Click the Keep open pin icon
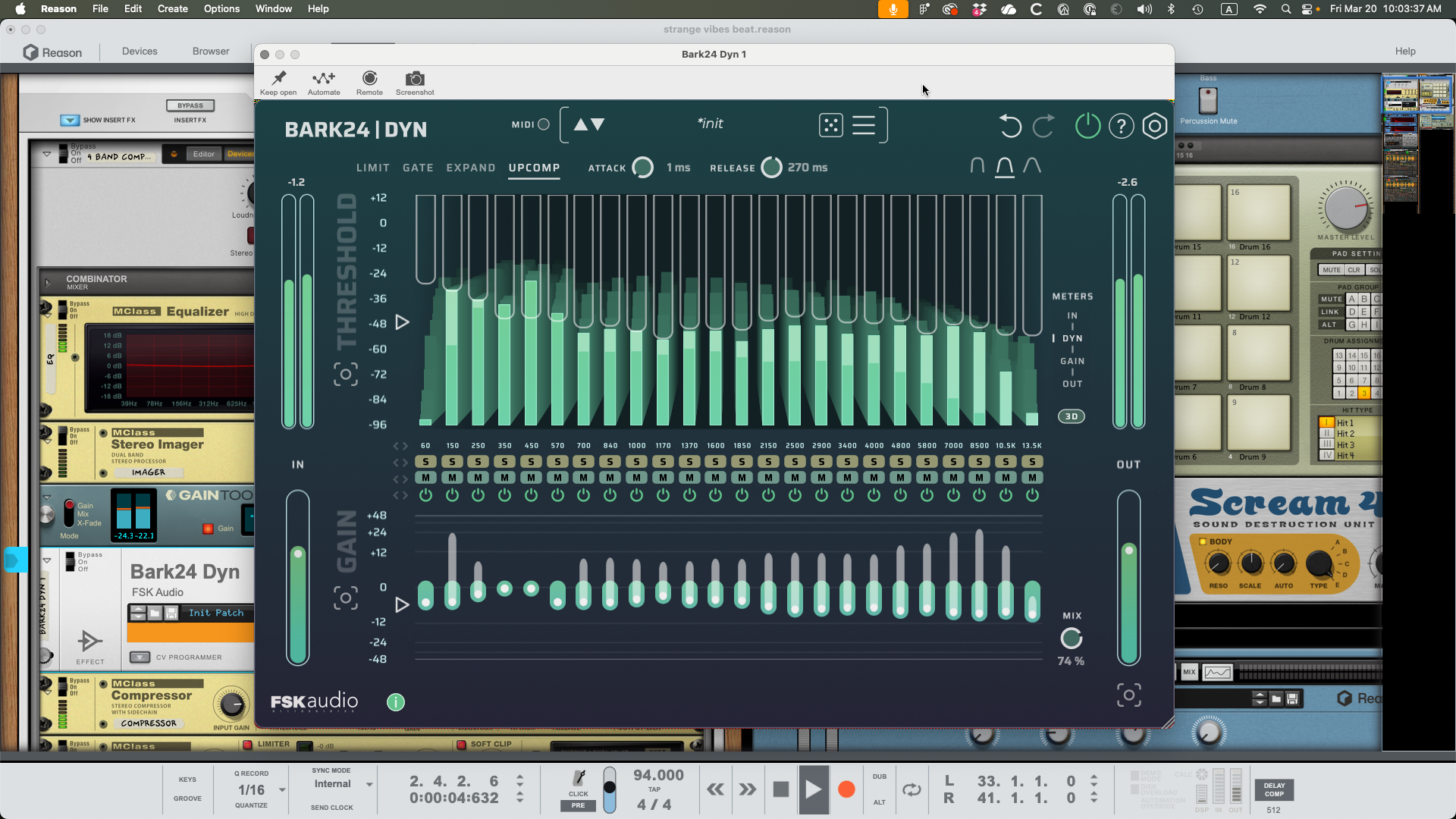 click(278, 78)
